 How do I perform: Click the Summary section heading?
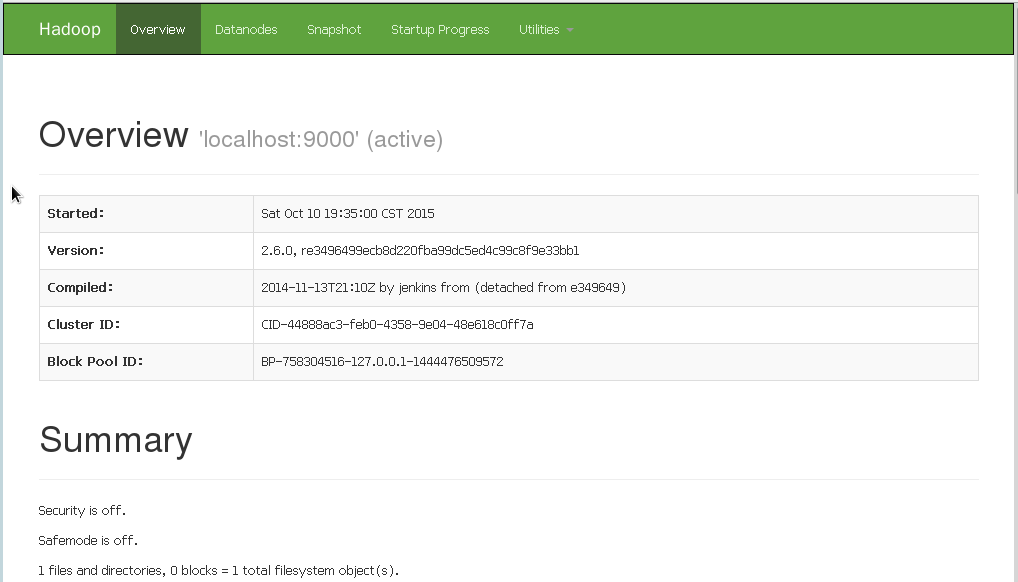[116, 440]
